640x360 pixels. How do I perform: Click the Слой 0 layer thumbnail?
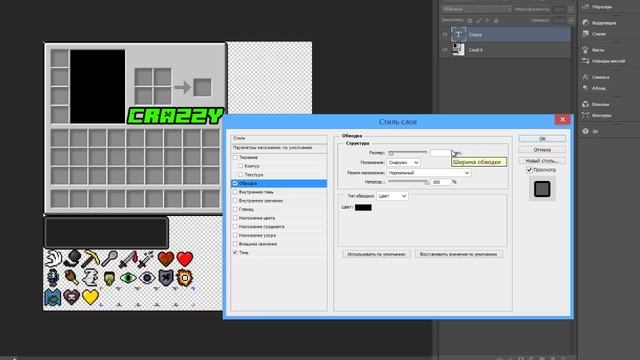point(458,50)
